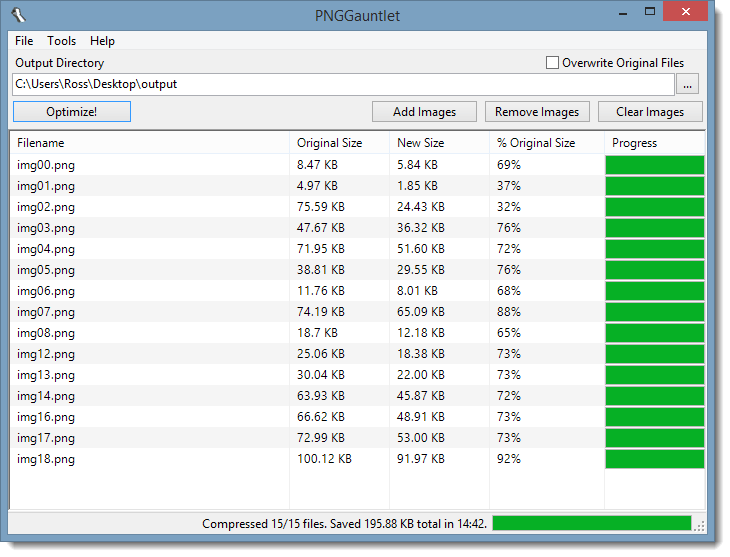730x557 pixels.
Task: Click the progress bar for img00.png
Action: (654, 165)
